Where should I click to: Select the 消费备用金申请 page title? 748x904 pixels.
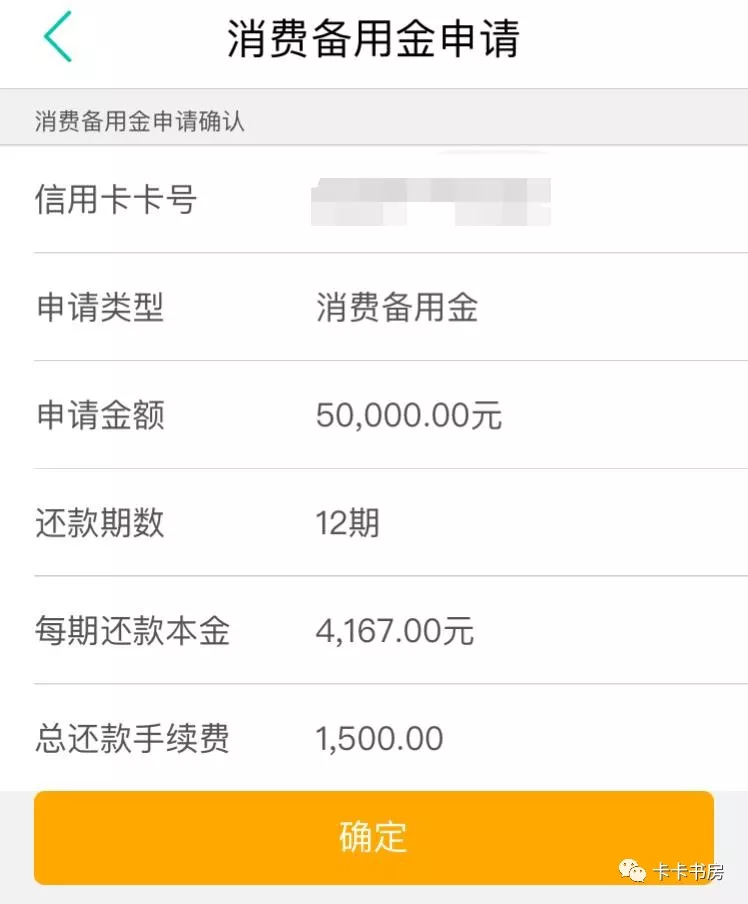[373, 40]
